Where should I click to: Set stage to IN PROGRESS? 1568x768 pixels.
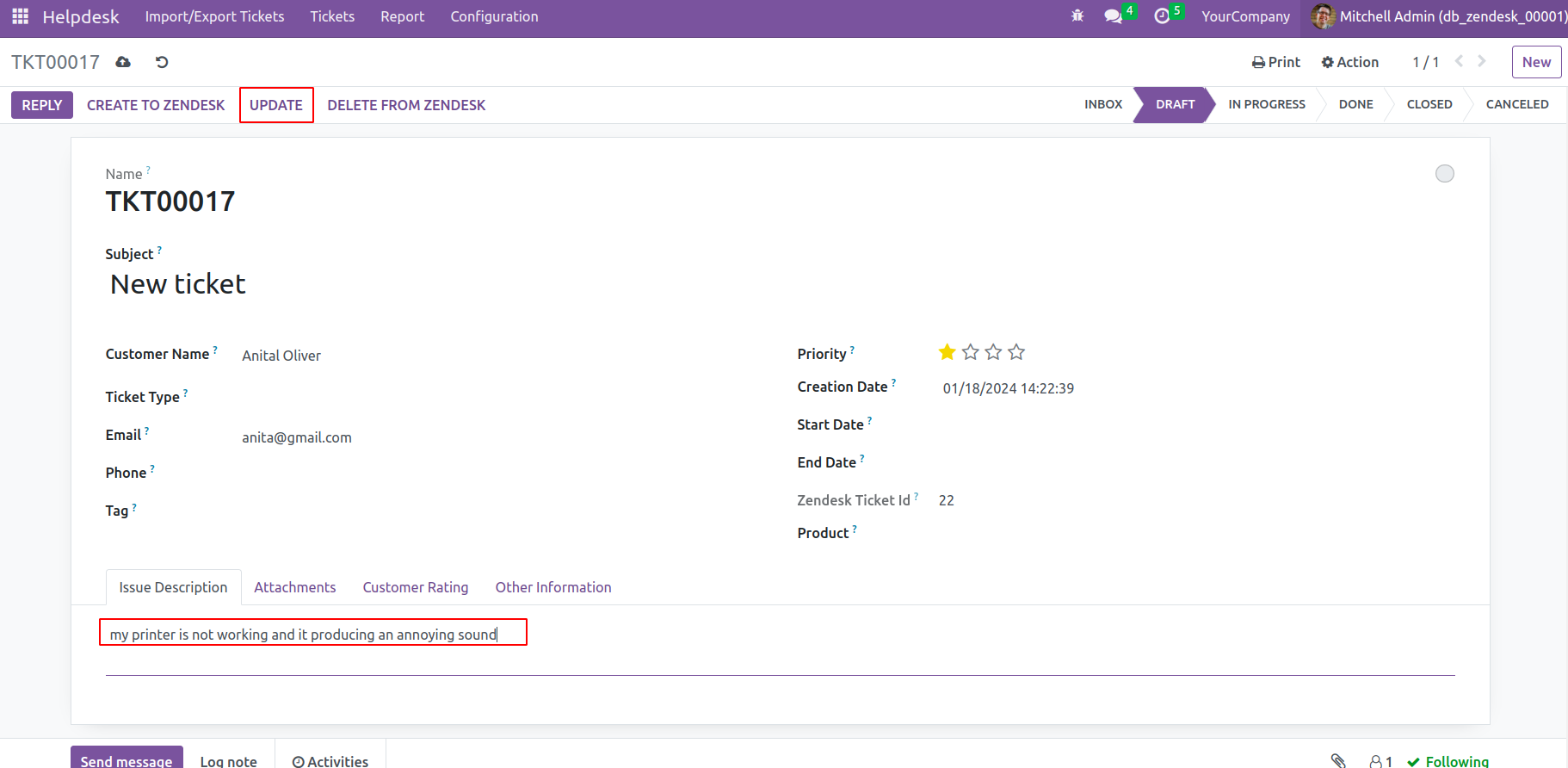[1267, 104]
